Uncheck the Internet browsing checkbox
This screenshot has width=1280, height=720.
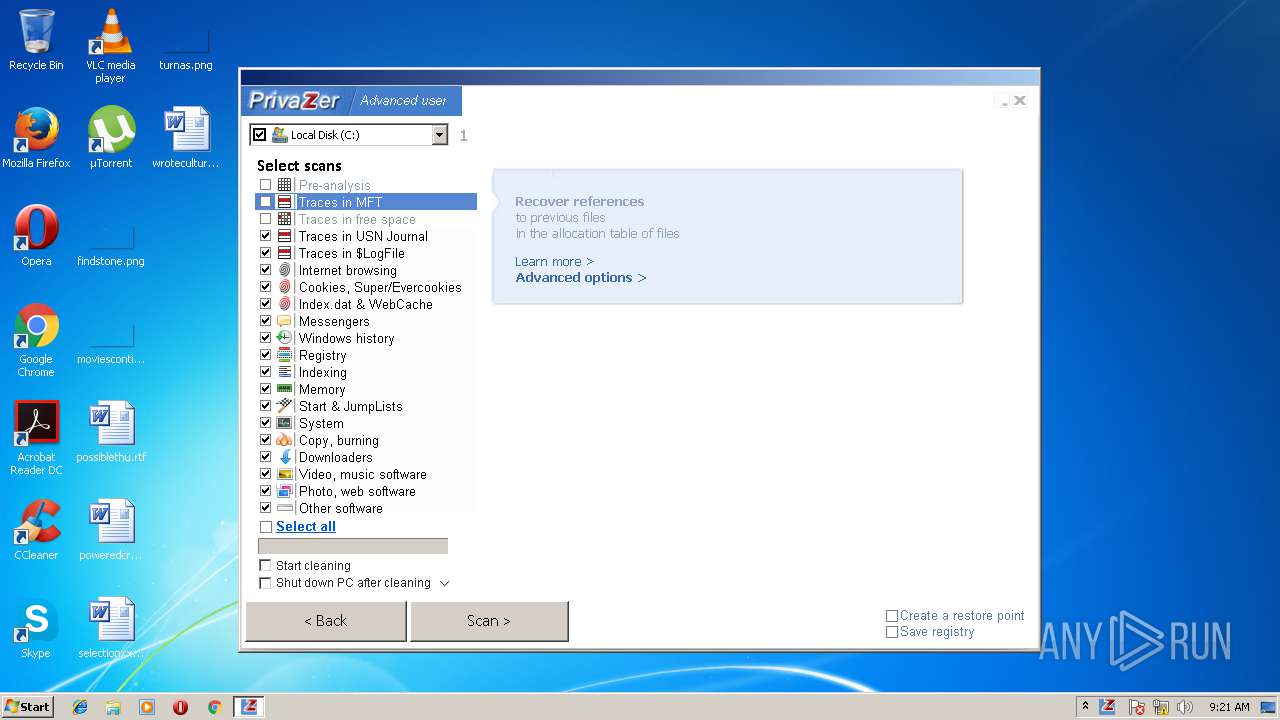tap(265, 270)
